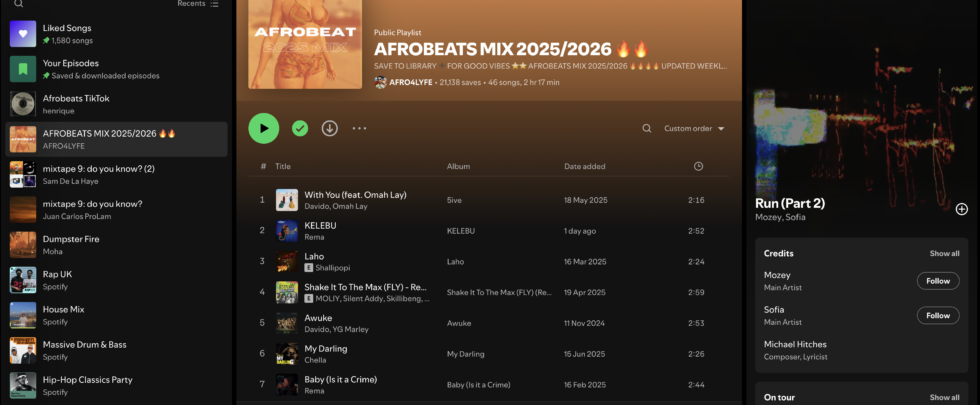
Task: Click the playlist cover art image
Action: point(305,44)
